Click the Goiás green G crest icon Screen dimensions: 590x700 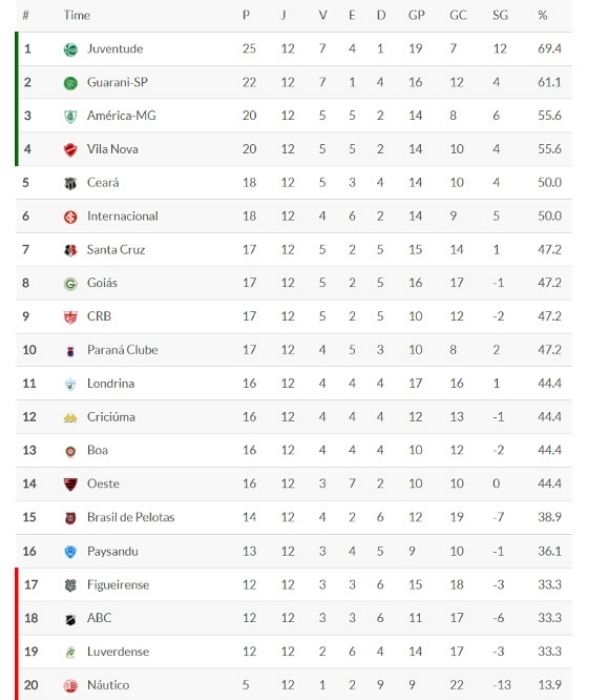(x=71, y=284)
